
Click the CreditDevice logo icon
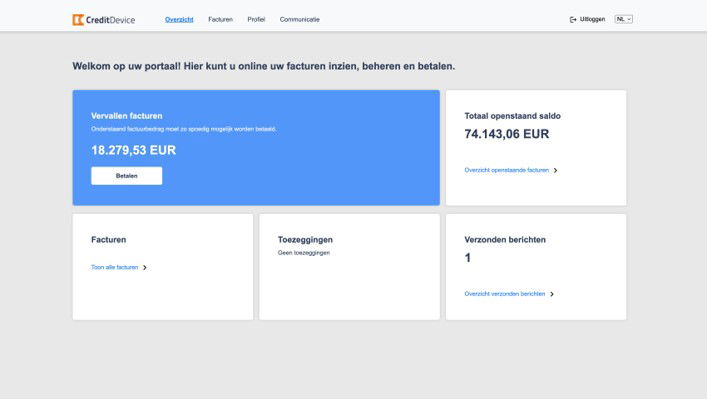(78, 20)
